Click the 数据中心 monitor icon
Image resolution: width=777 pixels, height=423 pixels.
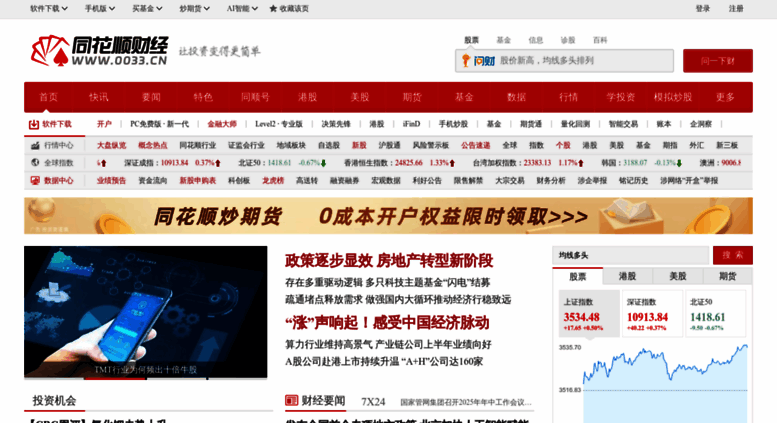point(35,181)
